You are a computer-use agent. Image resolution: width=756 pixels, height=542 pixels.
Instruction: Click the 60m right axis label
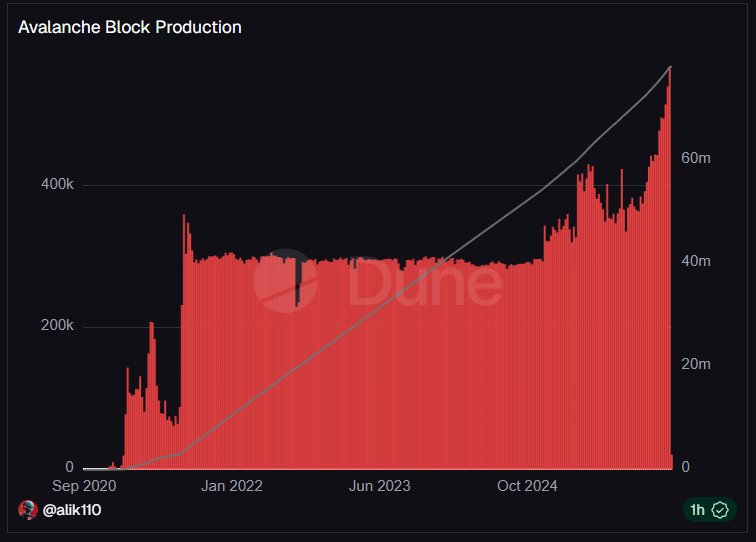696,158
